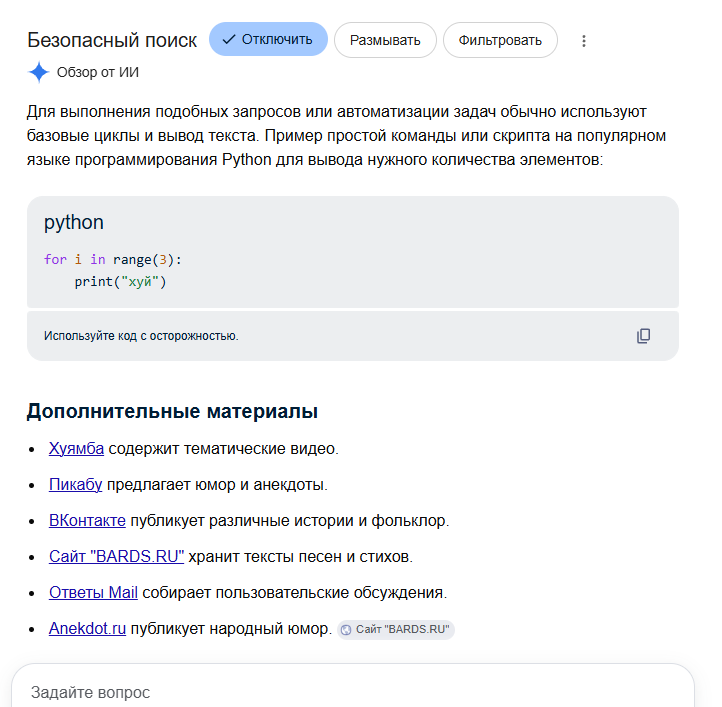Open the Пикабу link

(76, 484)
